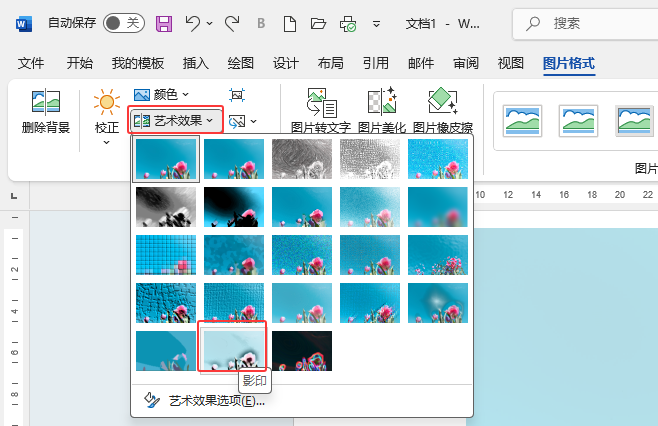Viewport: 658px width, 426px height.
Task: Switch to the 我的模板 ribbon tab
Action: [138, 63]
